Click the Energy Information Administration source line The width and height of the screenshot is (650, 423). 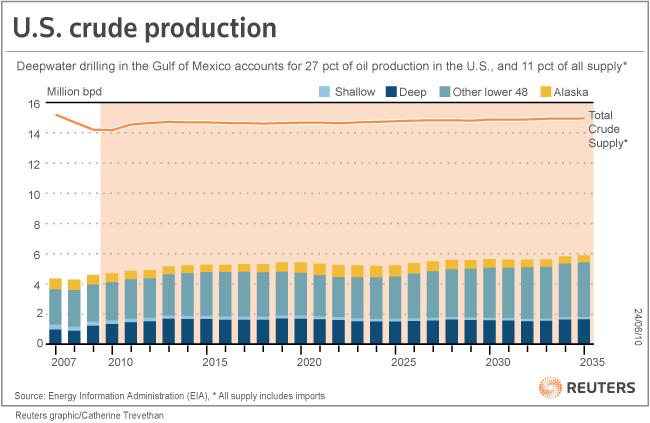[x=170, y=396]
